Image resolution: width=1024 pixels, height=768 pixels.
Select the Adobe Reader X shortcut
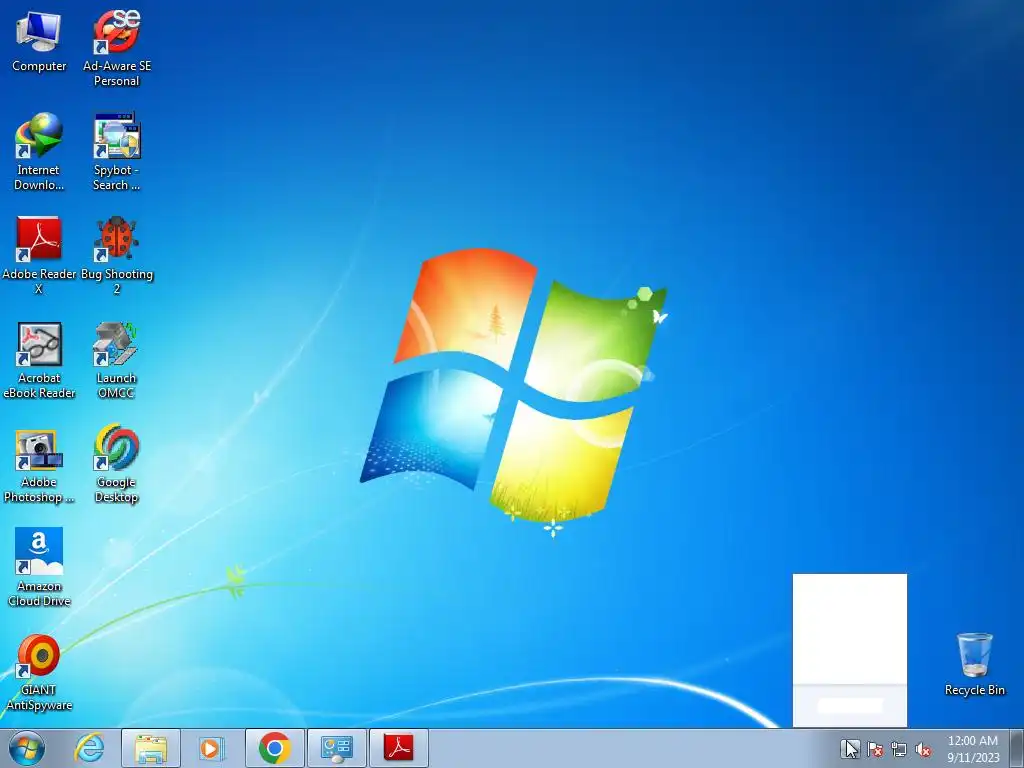[x=39, y=255]
